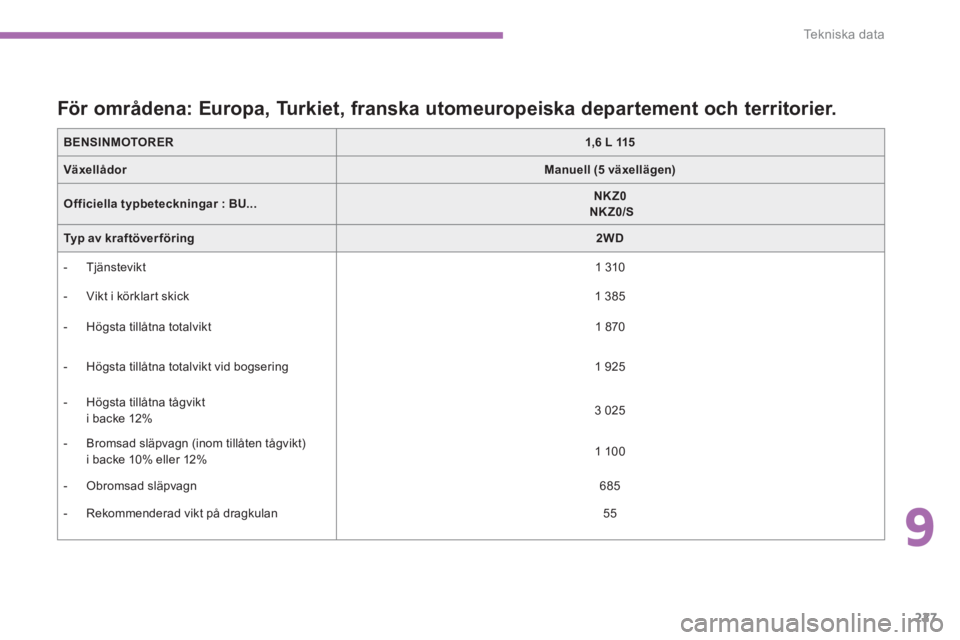Click the 'Växellådor' row label
Image resolution: width=960 pixels, height=640 pixels.
click(x=95, y=170)
